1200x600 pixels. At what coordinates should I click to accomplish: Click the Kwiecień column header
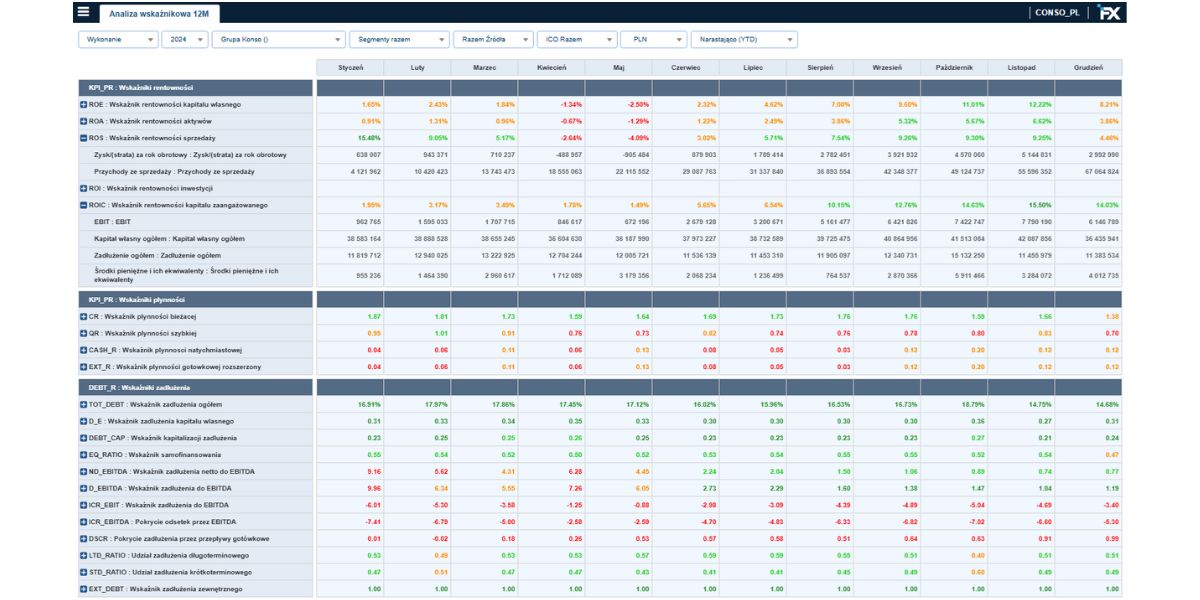pyautogui.click(x=551, y=67)
